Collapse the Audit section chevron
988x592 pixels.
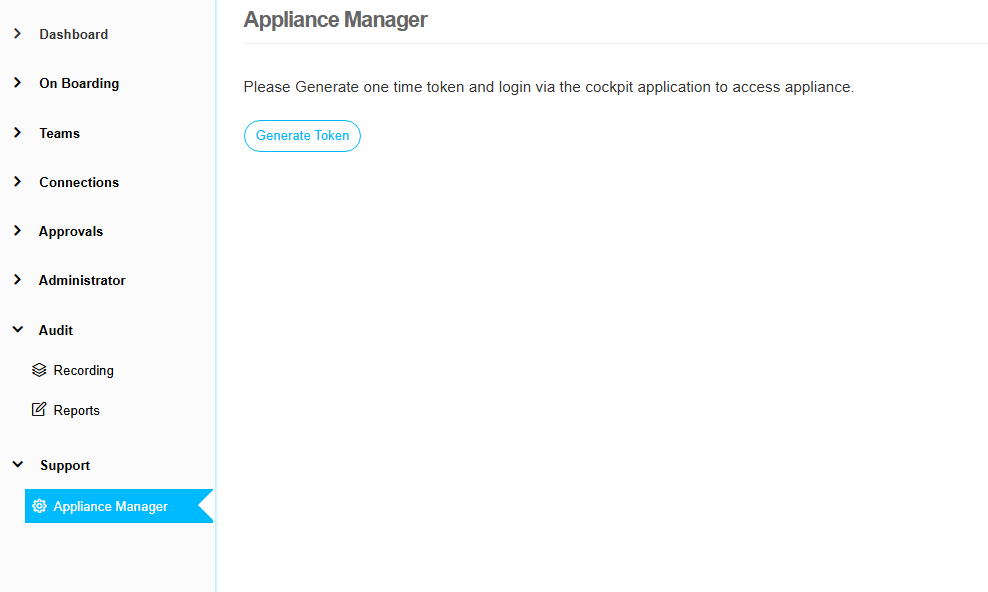pos(18,329)
